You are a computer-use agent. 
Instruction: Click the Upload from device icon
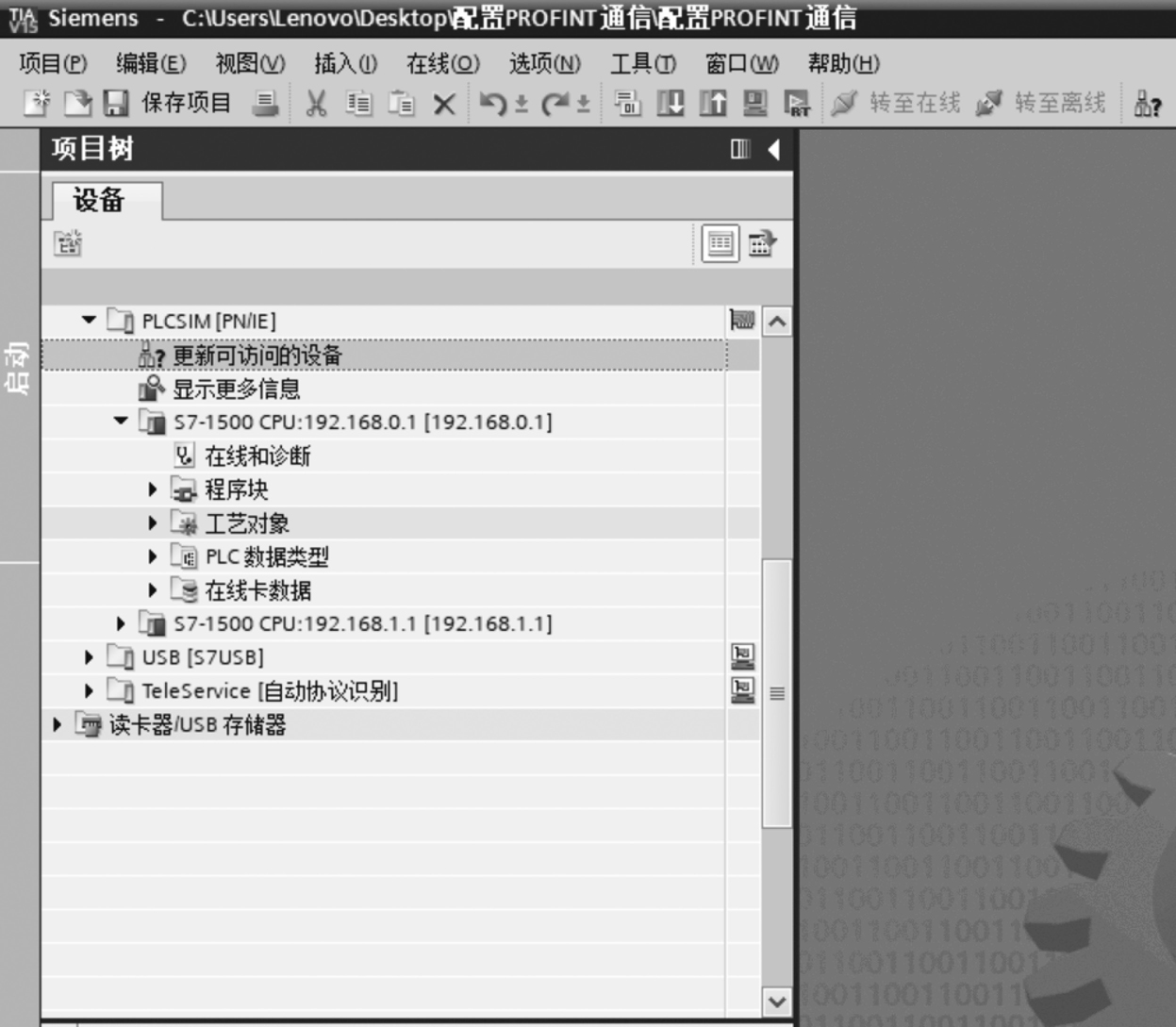713,102
